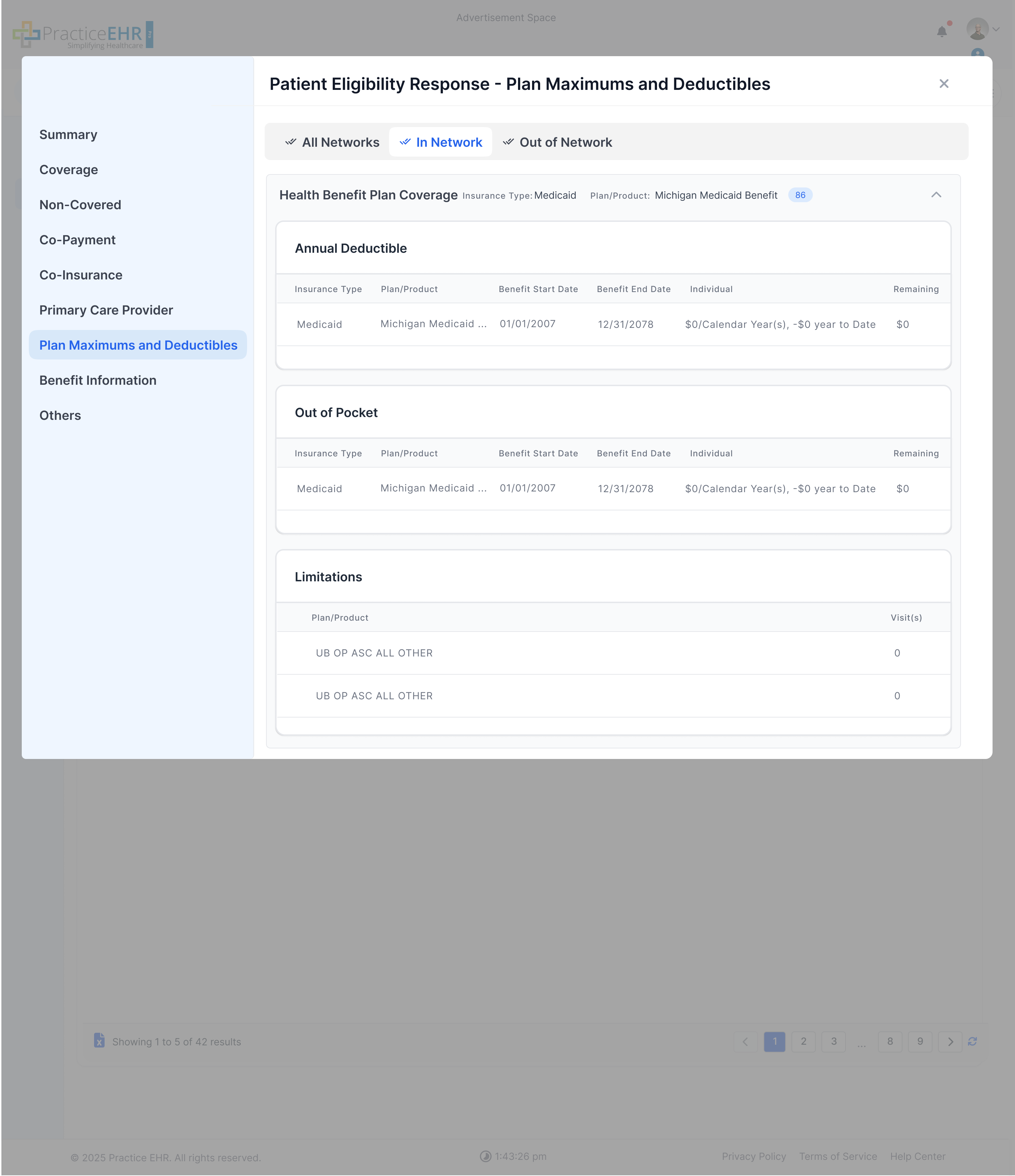This screenshot has height=1176, width=1015.
Task: Click the PracticeEHR logo
Action: pos(83,35)
